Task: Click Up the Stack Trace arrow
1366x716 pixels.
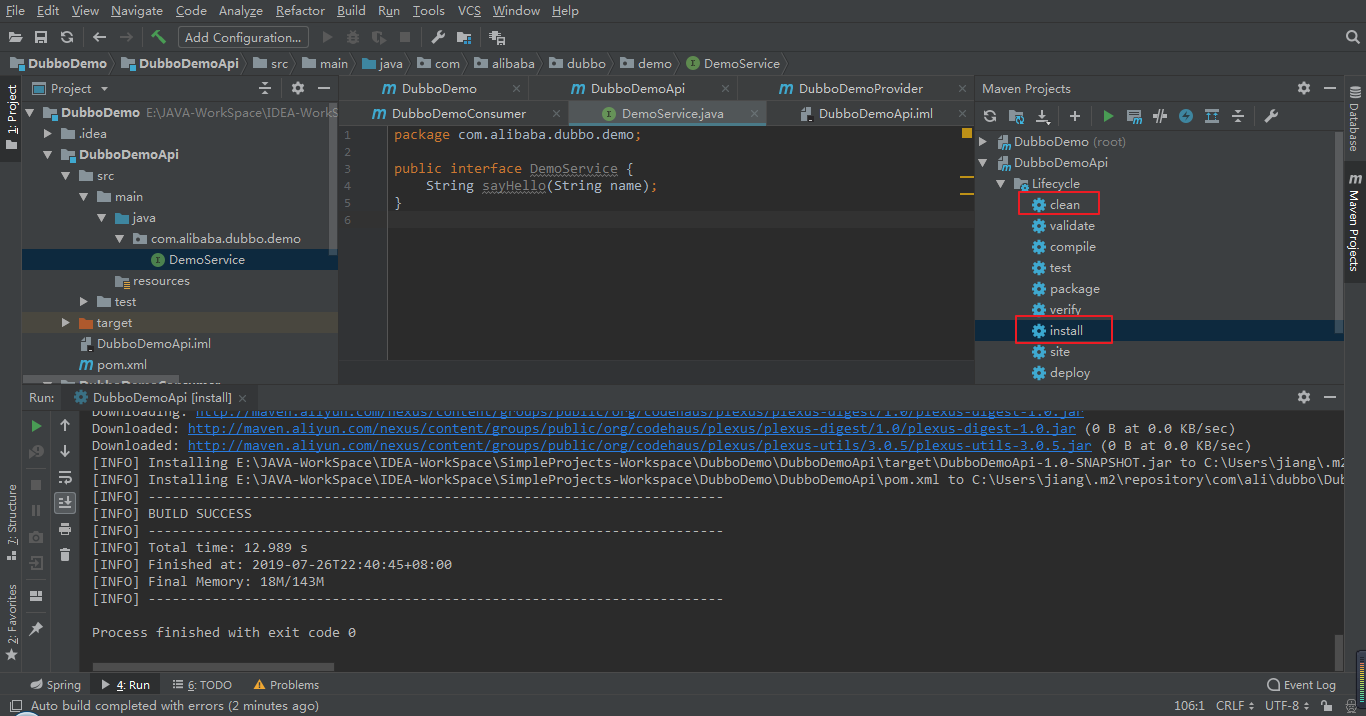Action: 65,426
